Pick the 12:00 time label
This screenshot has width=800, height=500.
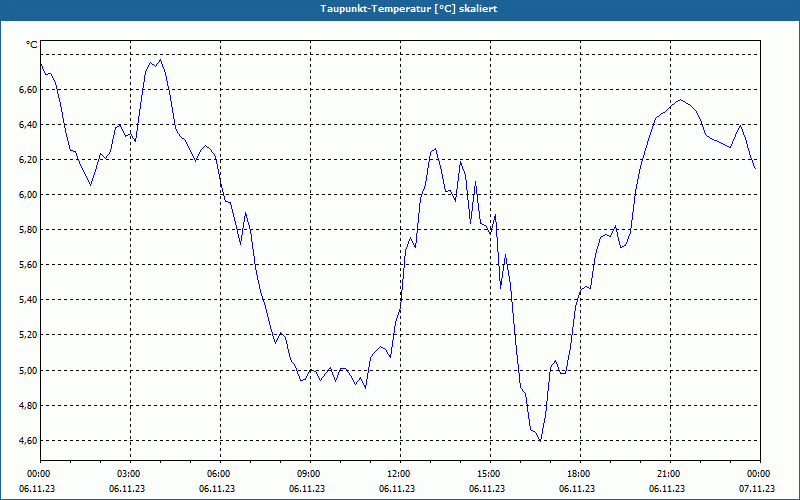coord(397,474)
